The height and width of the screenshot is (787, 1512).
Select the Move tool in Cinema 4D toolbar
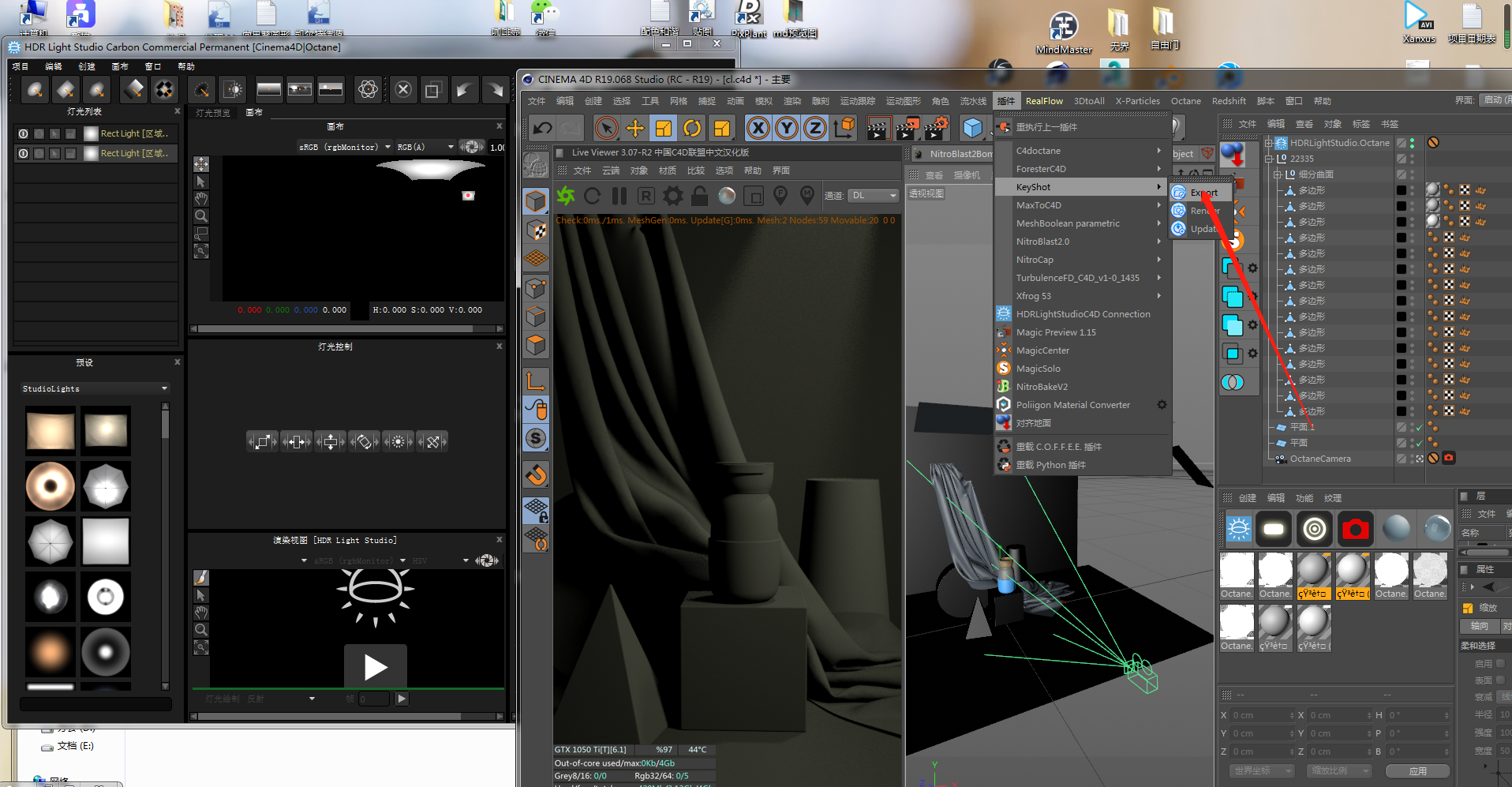tap(634, 127)
